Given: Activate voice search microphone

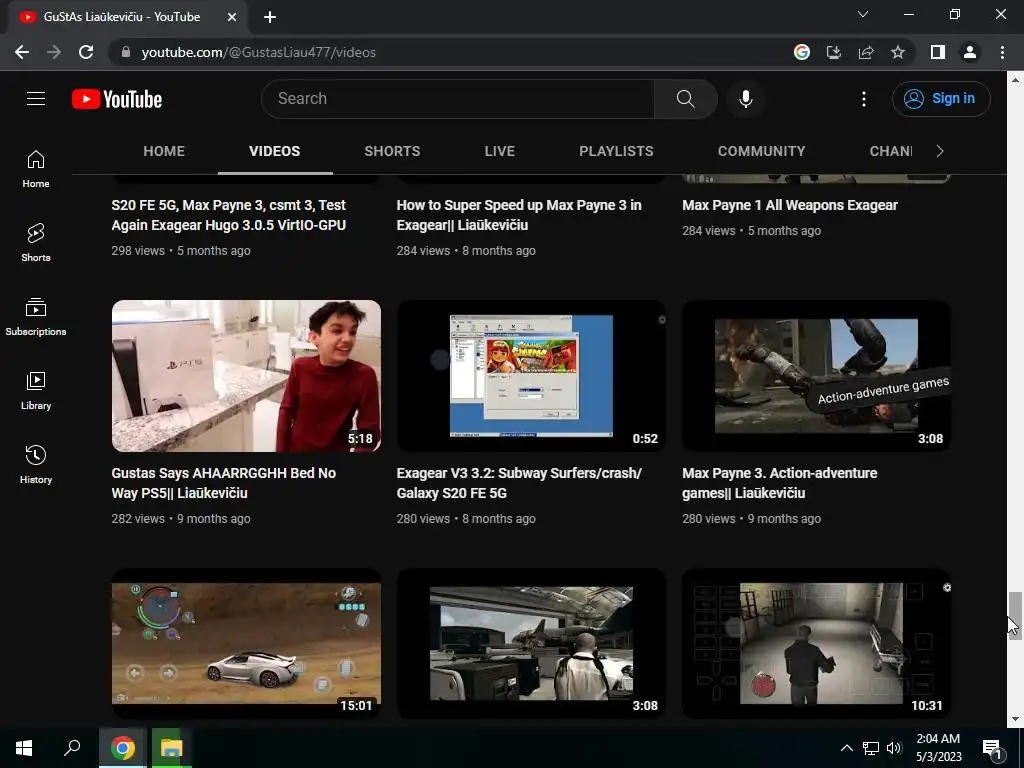Looking at the screenshot, I should coord(745,99).
